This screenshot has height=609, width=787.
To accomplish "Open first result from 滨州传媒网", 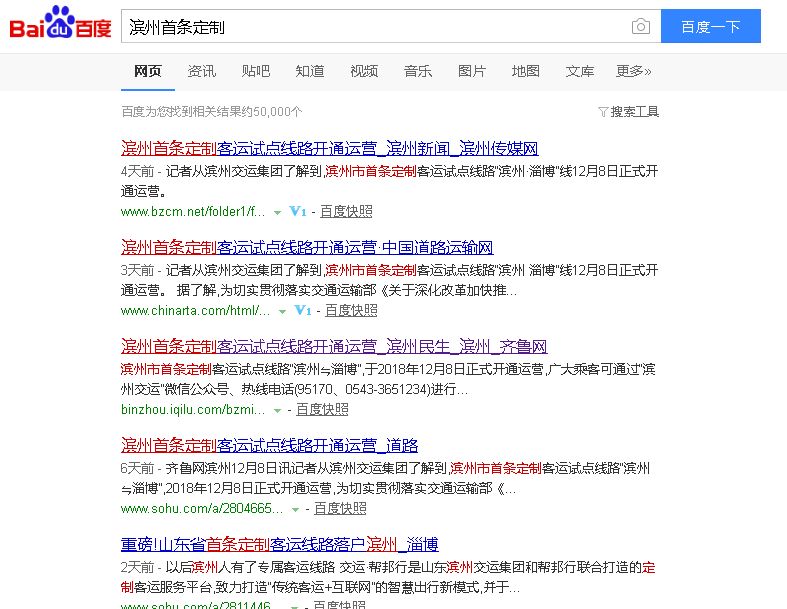I will click(330, 149).
